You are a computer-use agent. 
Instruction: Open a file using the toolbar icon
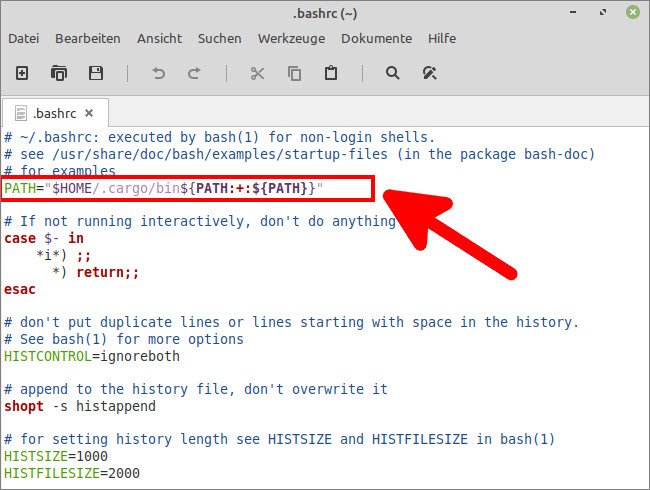pos(59,73)
